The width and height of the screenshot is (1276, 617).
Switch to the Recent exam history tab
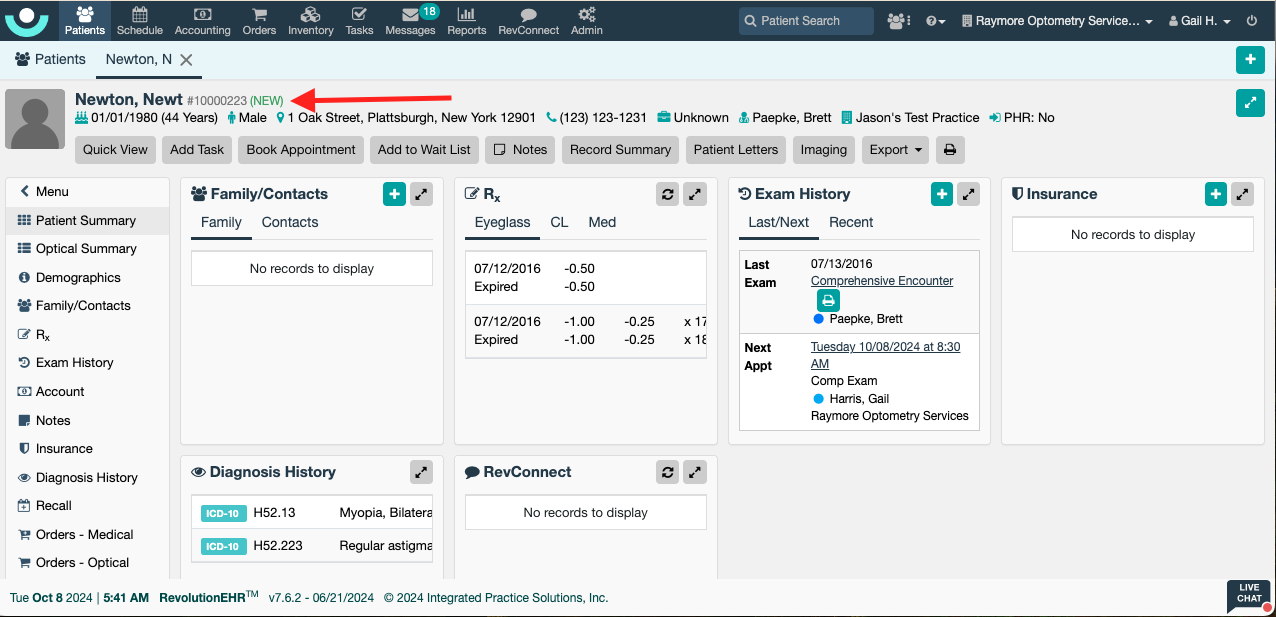coord(851,222)
